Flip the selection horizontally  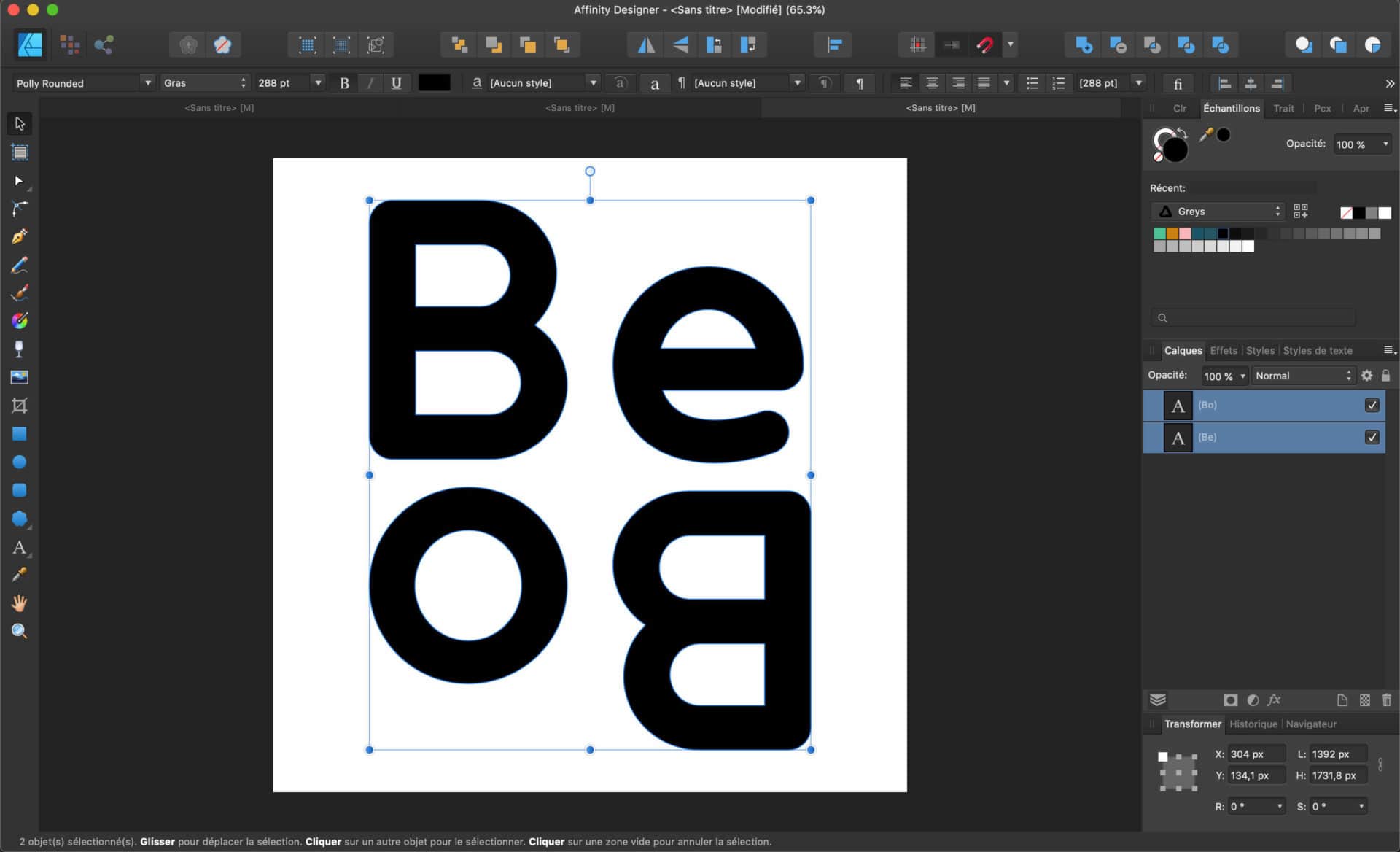[646, 44]
